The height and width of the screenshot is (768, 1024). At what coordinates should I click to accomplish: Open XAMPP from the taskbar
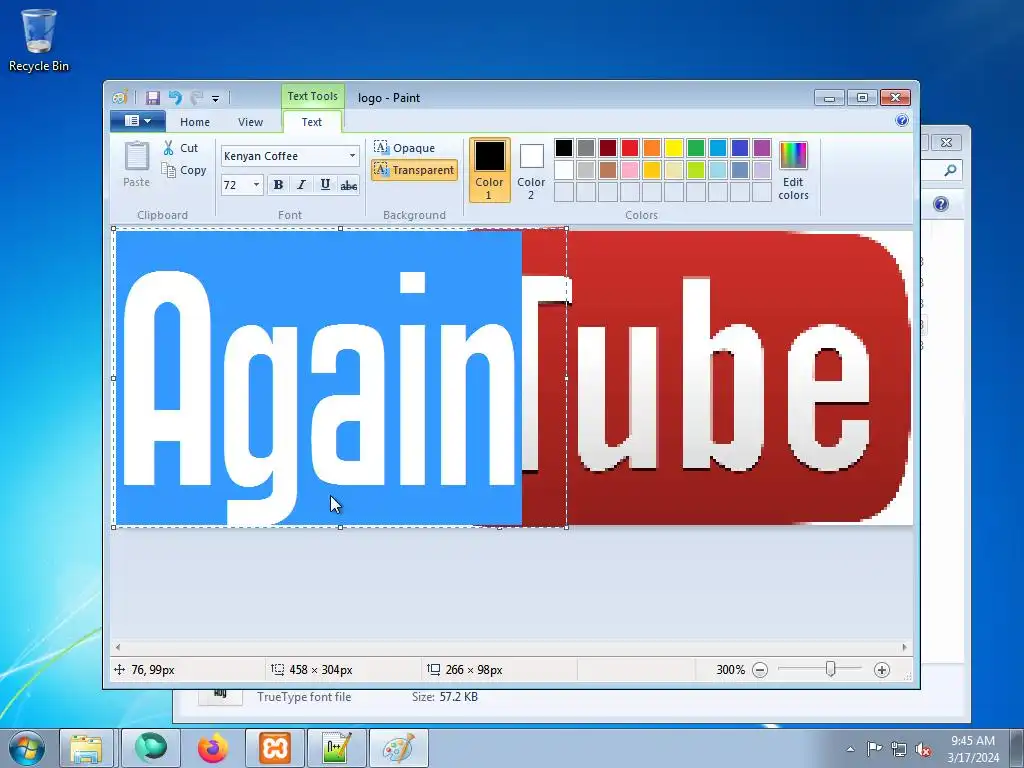click(x=275, y=748)
